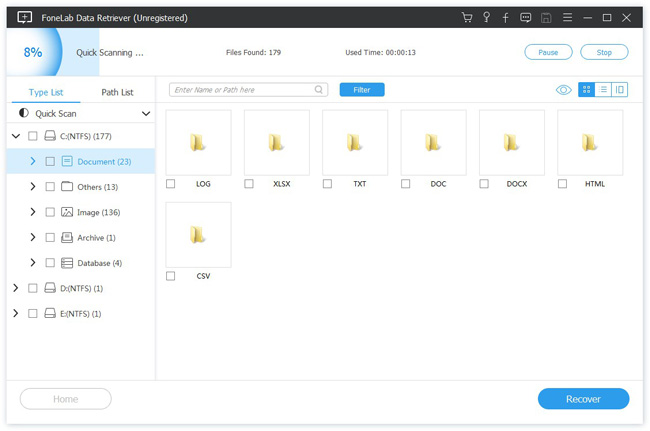Viewport: 650px width, 431px height.
Task: Click the save scan floppy icon
Action: (x=546, y=18)
